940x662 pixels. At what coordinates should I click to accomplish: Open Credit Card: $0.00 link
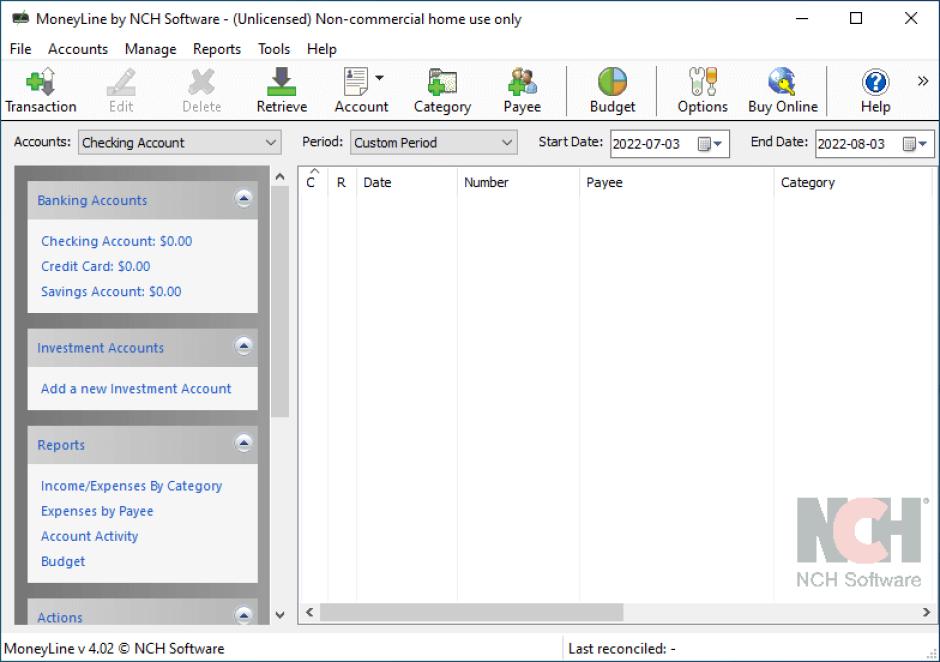(x=95, y=266)
